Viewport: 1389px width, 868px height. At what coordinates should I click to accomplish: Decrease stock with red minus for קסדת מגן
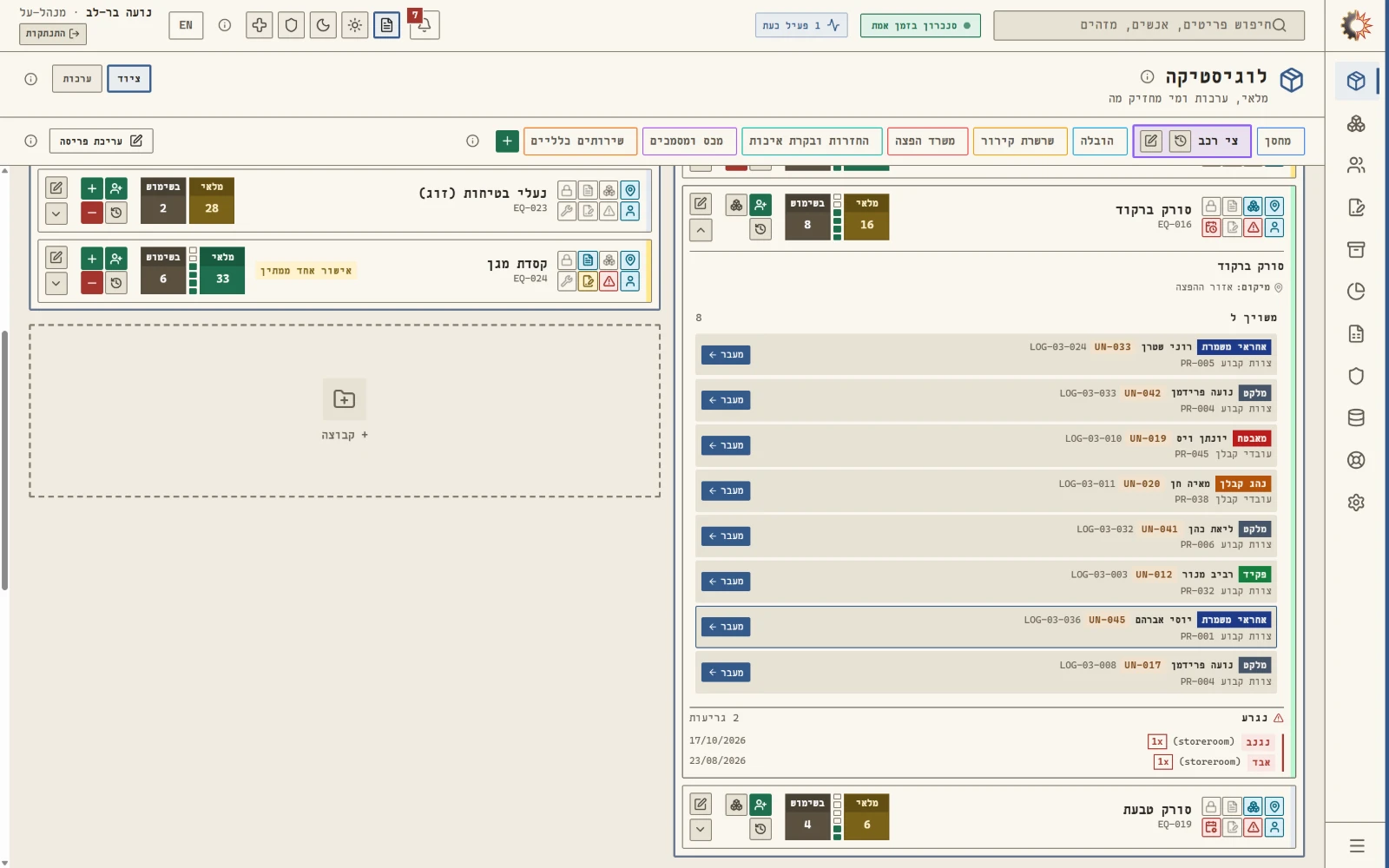[92, 283]
